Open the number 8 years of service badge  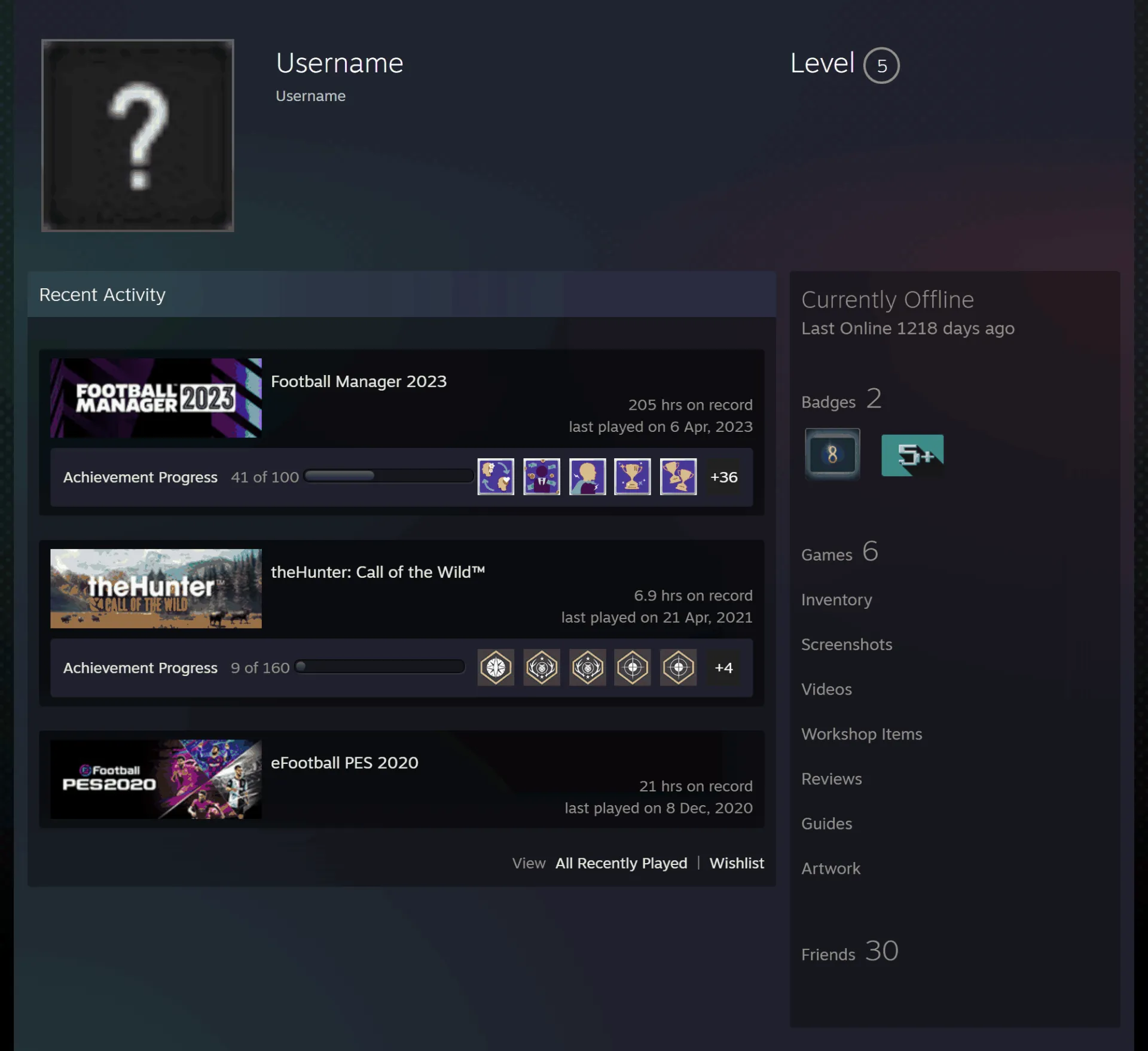click(x=832, y=455)
